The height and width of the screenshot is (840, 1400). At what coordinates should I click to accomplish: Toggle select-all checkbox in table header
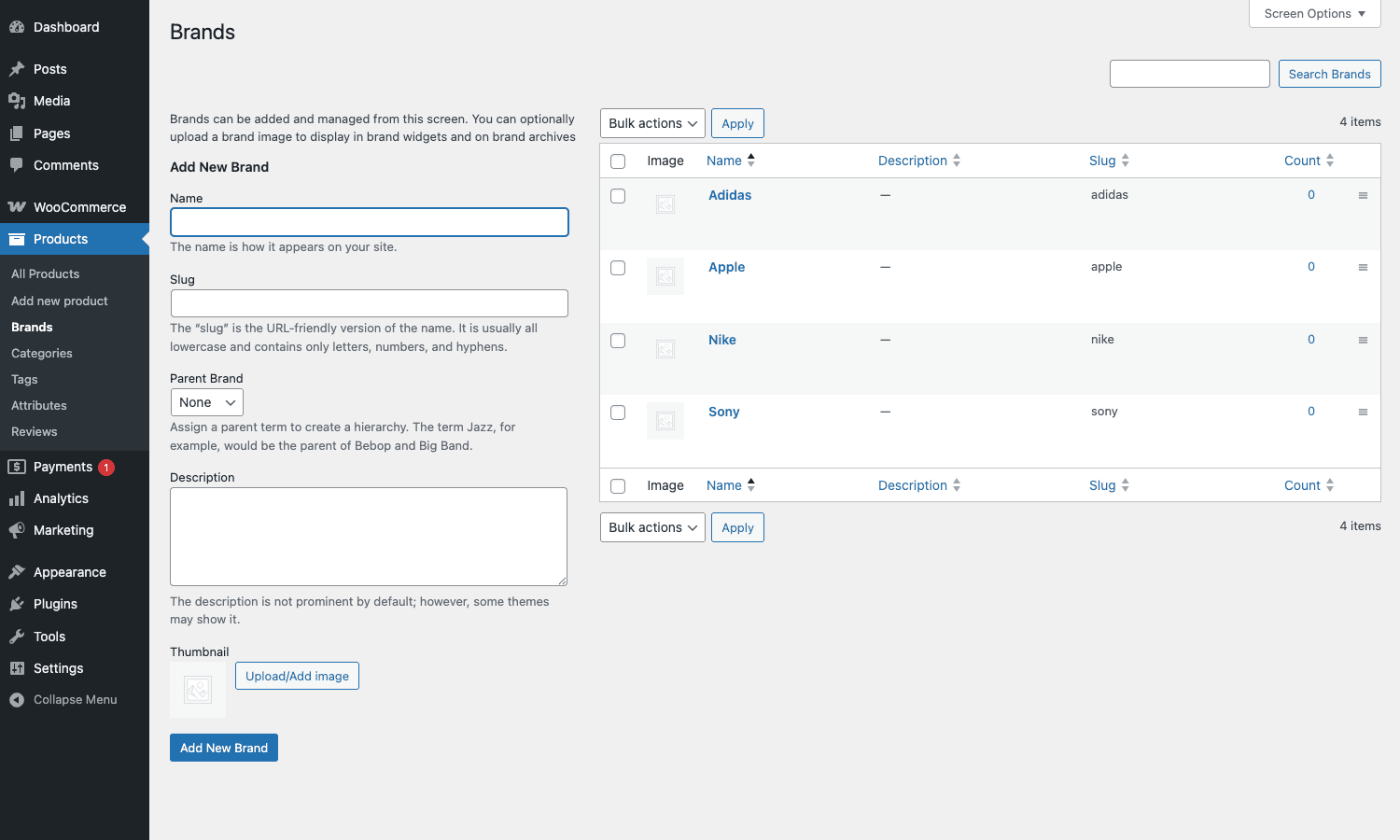(618, 161)
